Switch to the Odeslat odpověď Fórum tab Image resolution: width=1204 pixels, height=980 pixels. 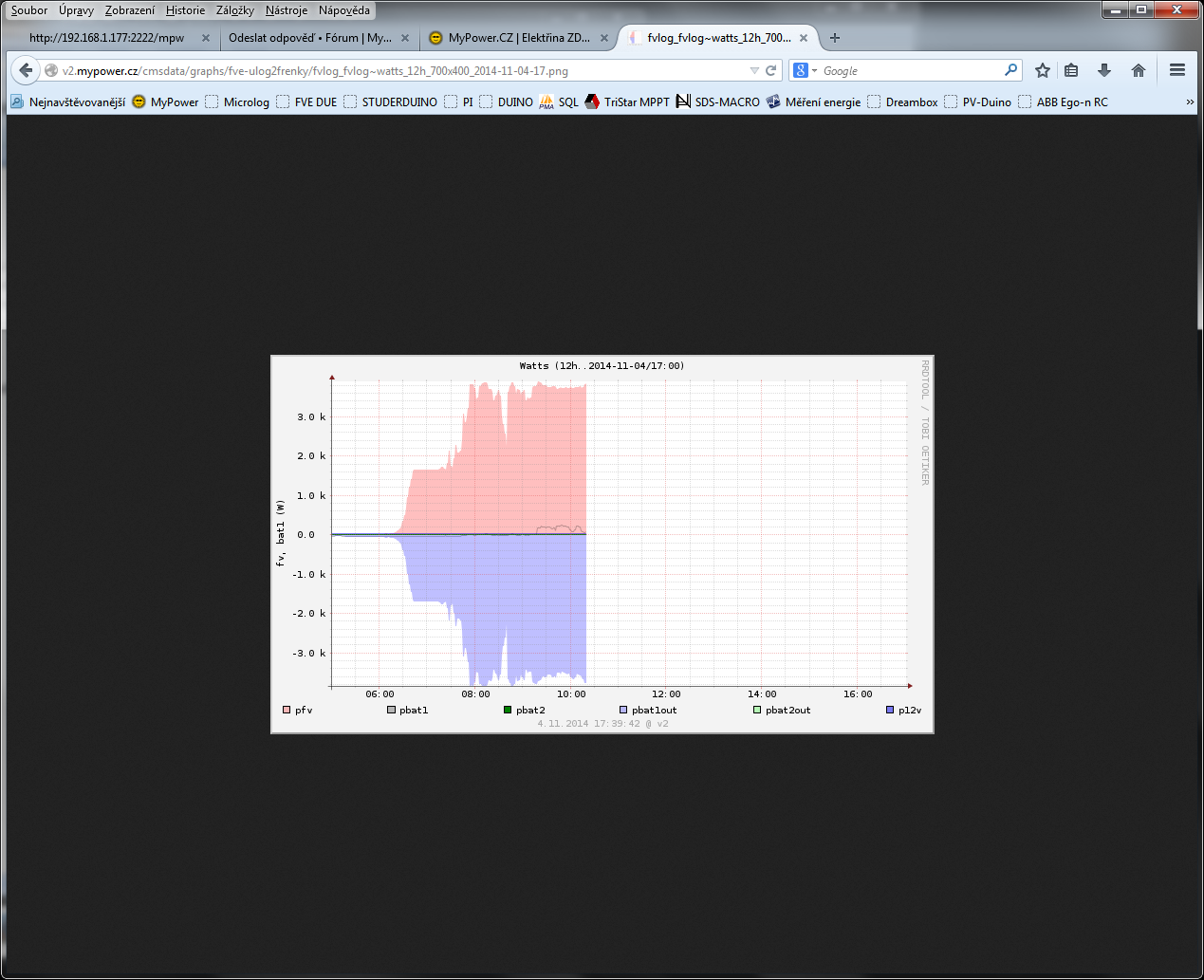point(319,38)
